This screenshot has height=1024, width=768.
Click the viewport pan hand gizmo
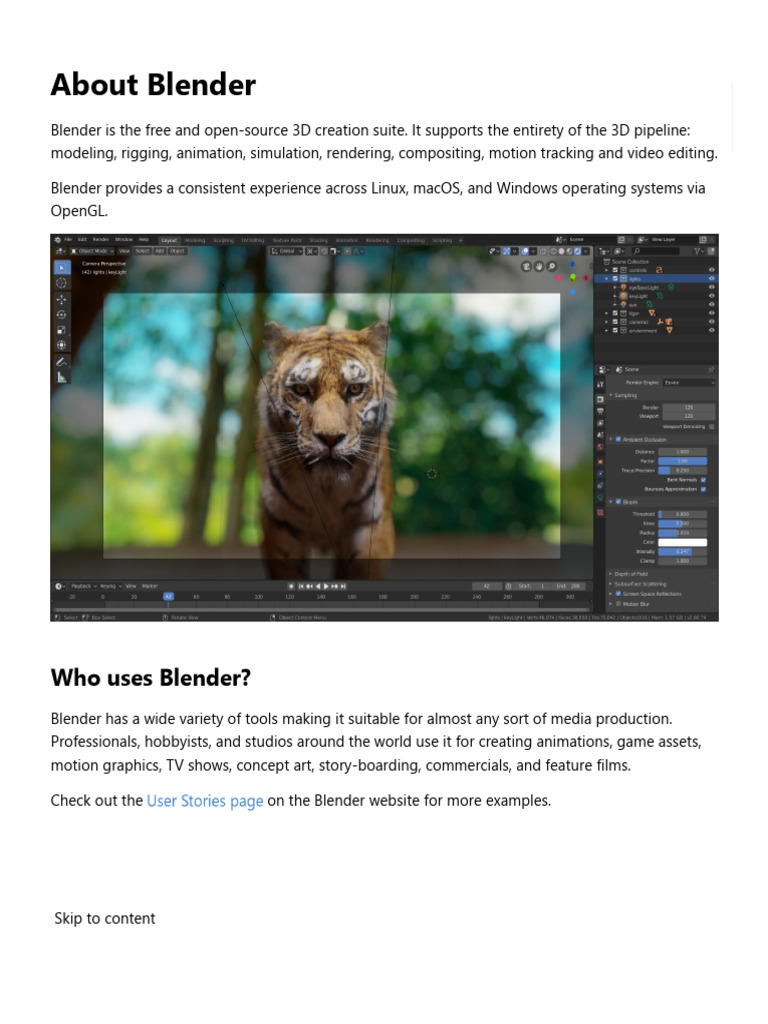540,266
